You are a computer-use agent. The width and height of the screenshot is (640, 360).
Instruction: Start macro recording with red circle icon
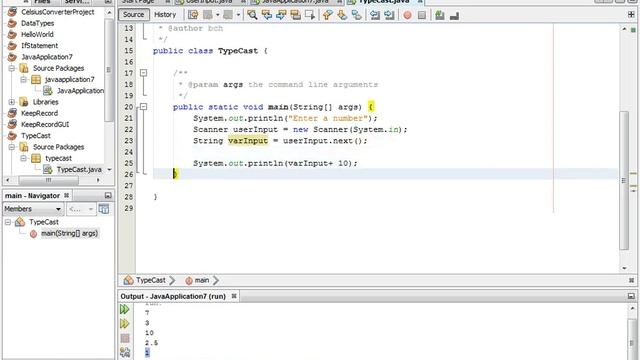407,15
